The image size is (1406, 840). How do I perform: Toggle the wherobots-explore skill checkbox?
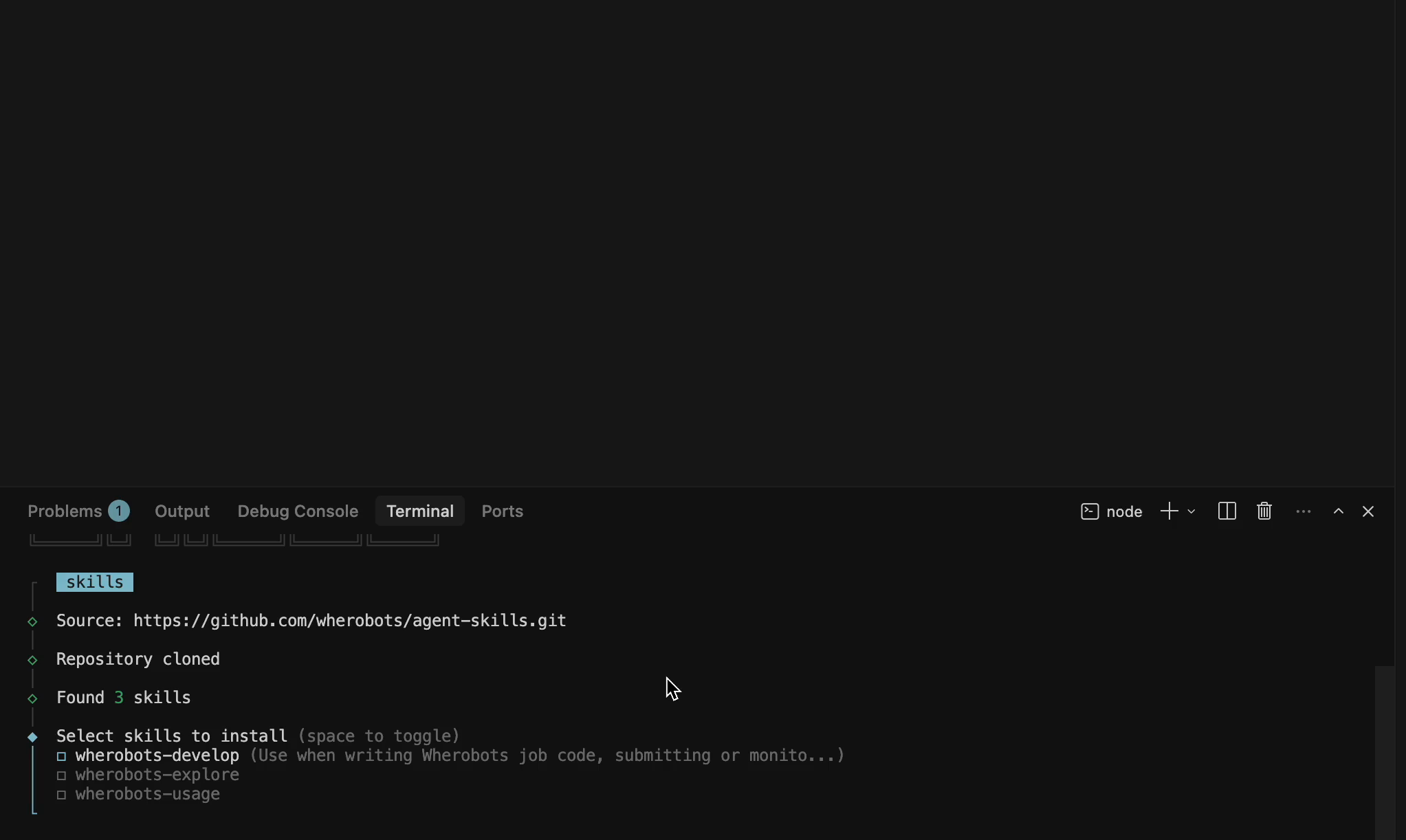(x=63, y=776)
